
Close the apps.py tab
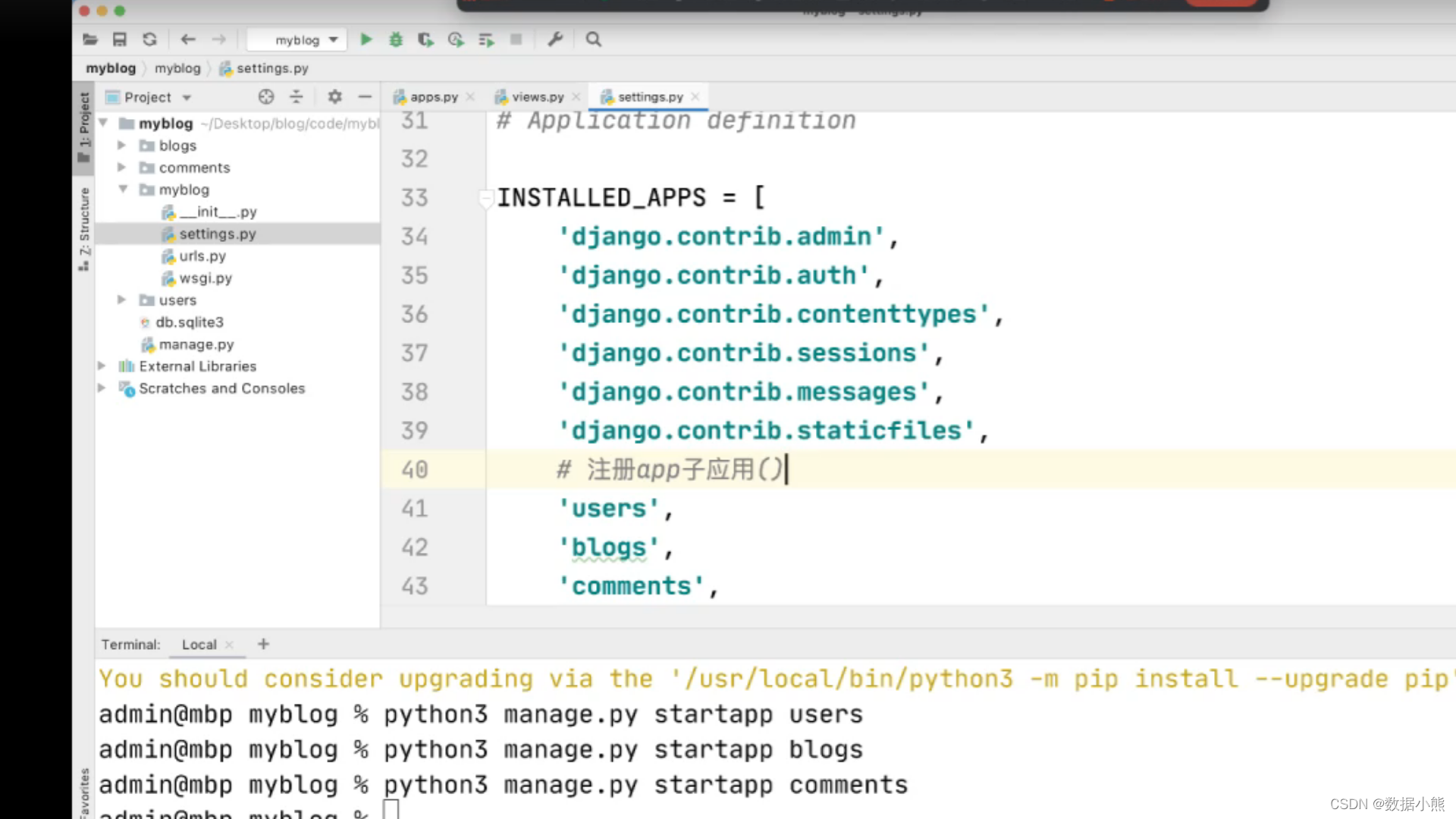click(470, 97)
